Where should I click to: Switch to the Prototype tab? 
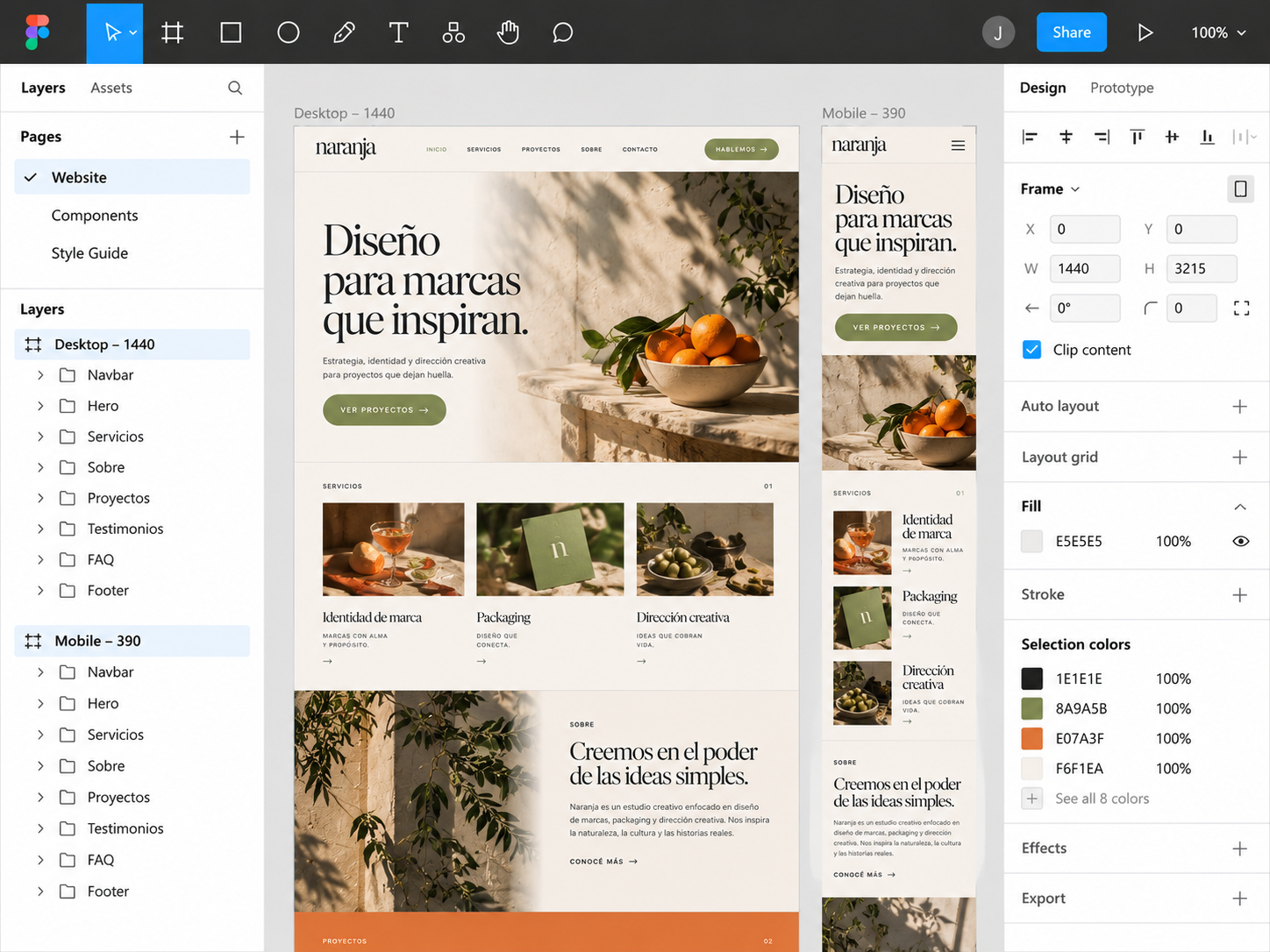[1122, 88]
